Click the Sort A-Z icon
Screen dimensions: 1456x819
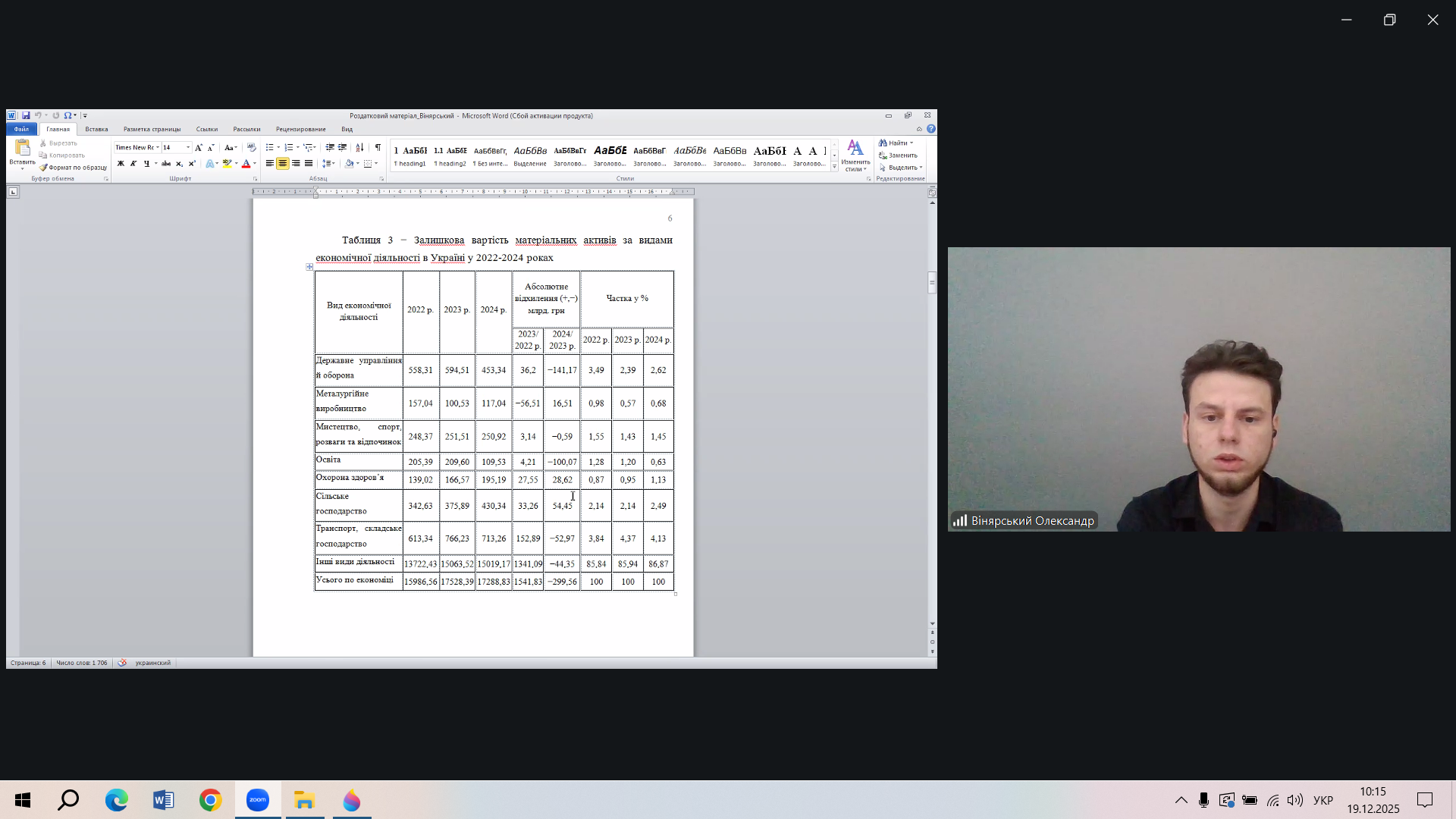coord(359,147)
